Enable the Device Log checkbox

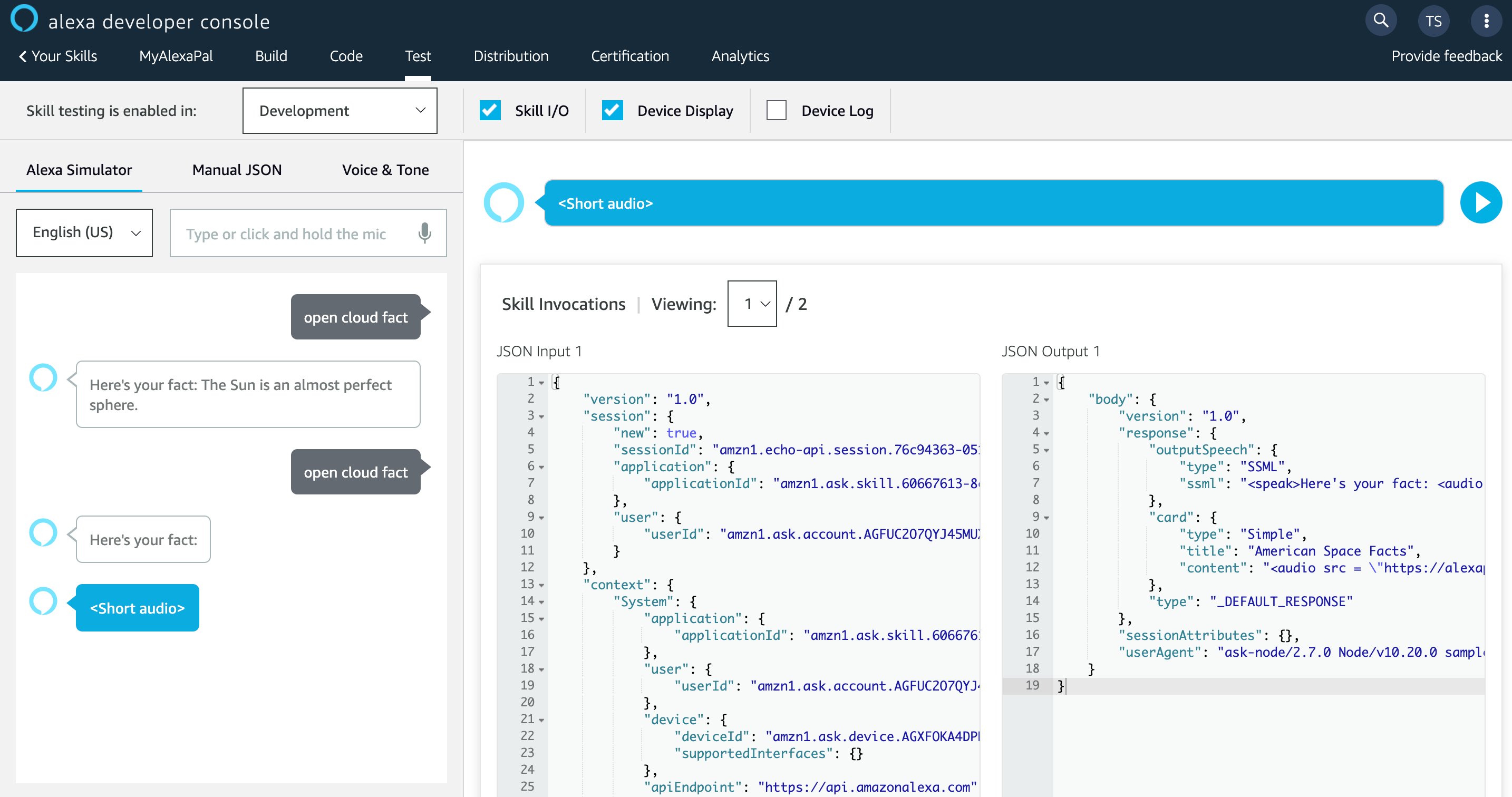click(776, 110)
